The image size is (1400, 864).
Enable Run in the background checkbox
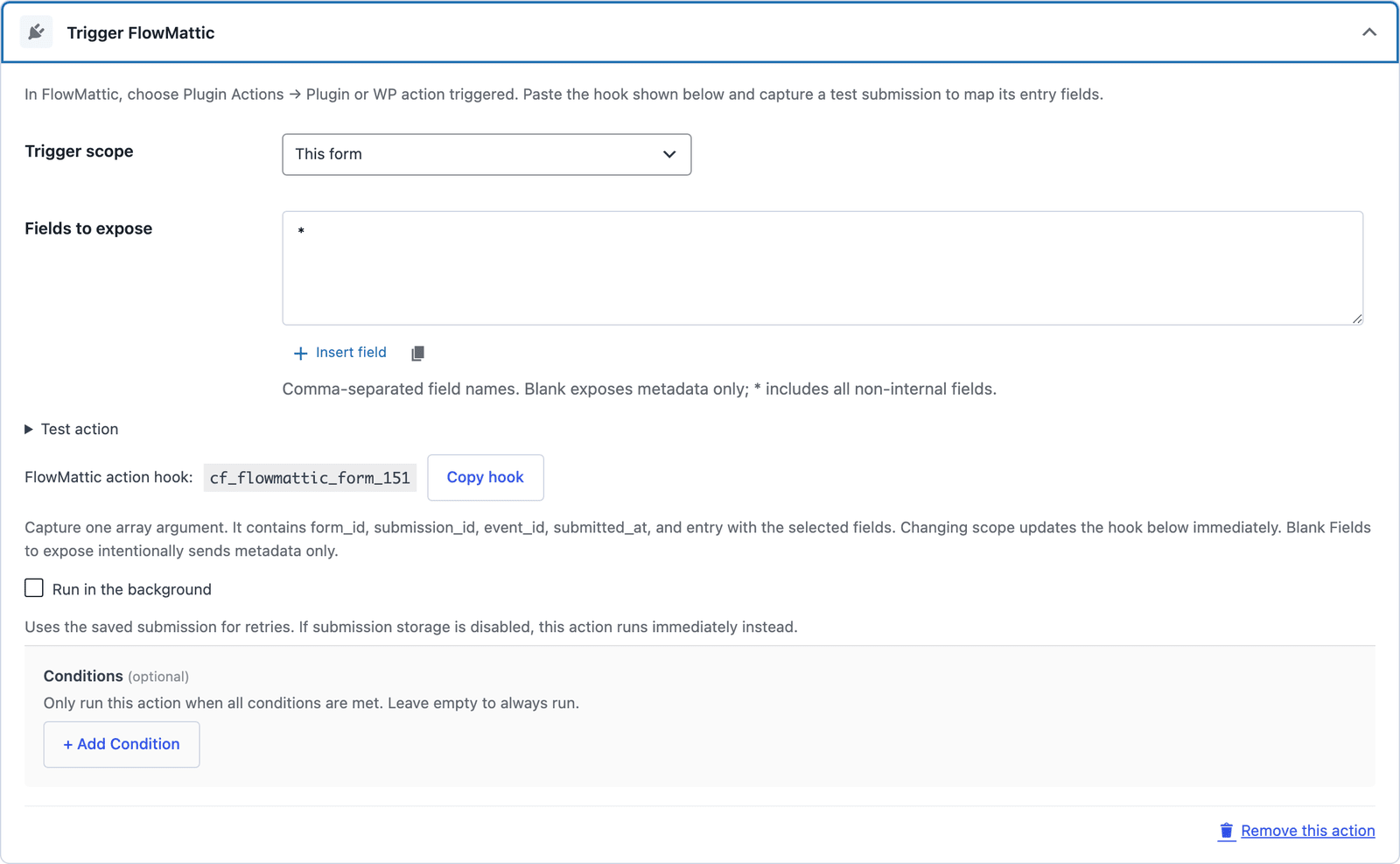34,588
